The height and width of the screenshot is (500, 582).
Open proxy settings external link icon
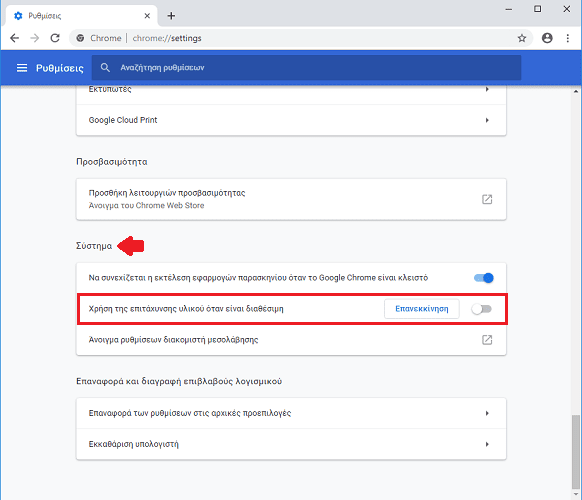point(487,340)
